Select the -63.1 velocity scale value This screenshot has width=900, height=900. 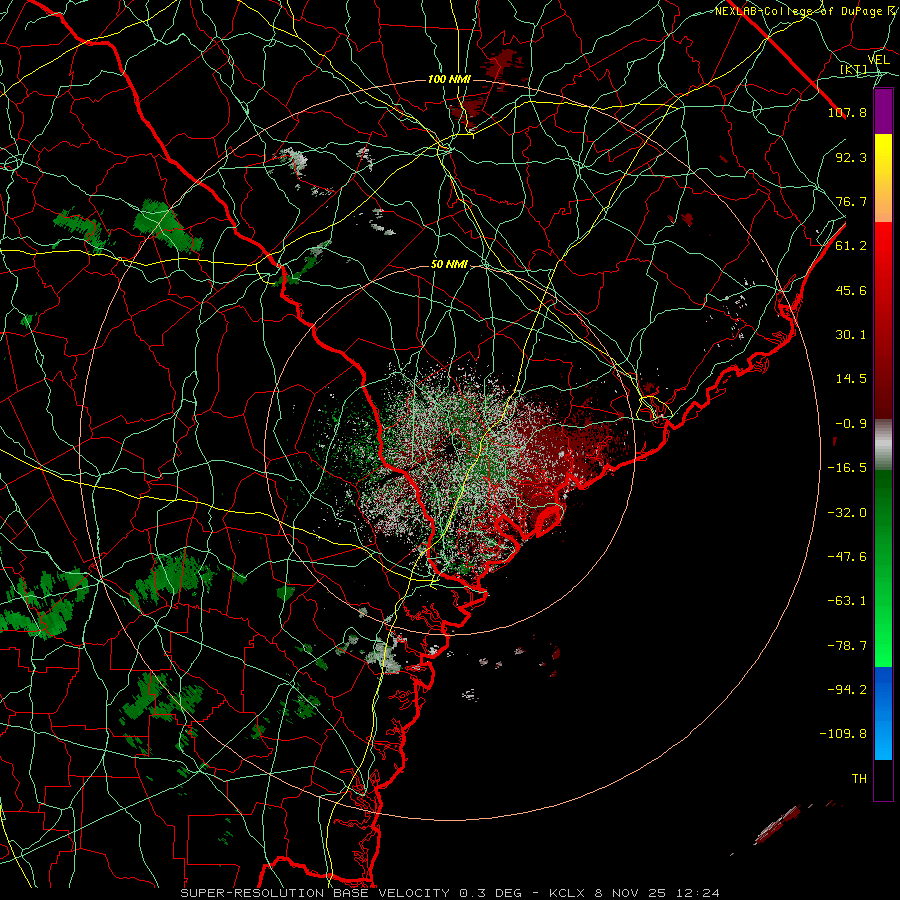tap(847, 601)
